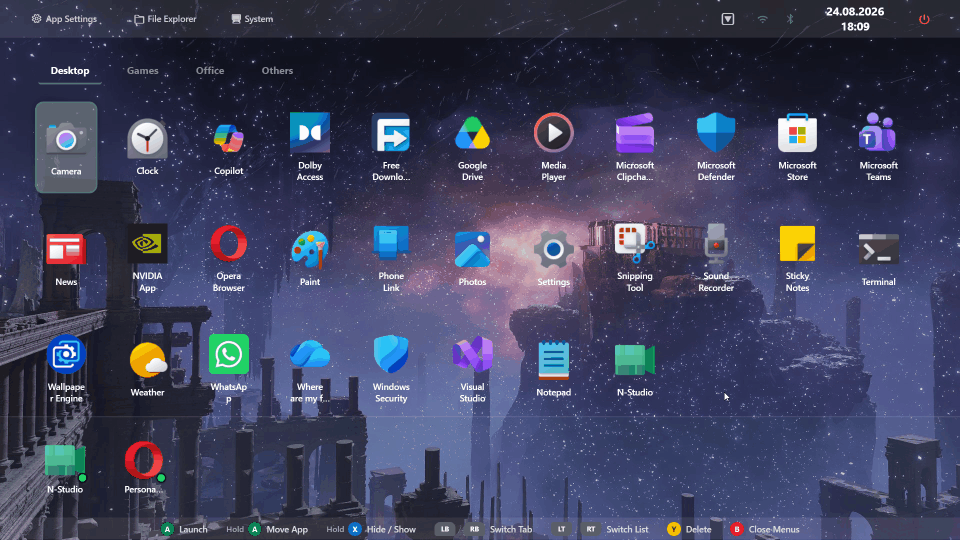Open Dolby Access
960x540 pixels.
pyautogui.click(x=310, y=148)
